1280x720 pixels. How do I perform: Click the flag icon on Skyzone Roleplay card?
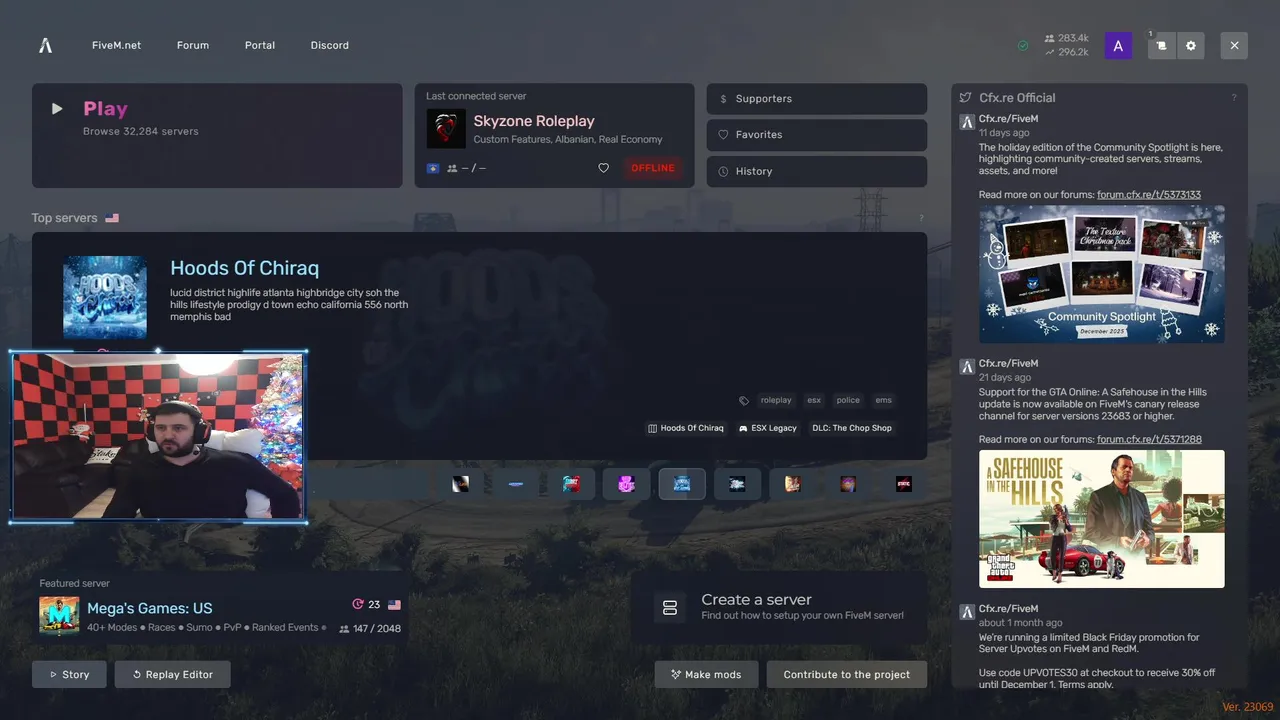433,168
